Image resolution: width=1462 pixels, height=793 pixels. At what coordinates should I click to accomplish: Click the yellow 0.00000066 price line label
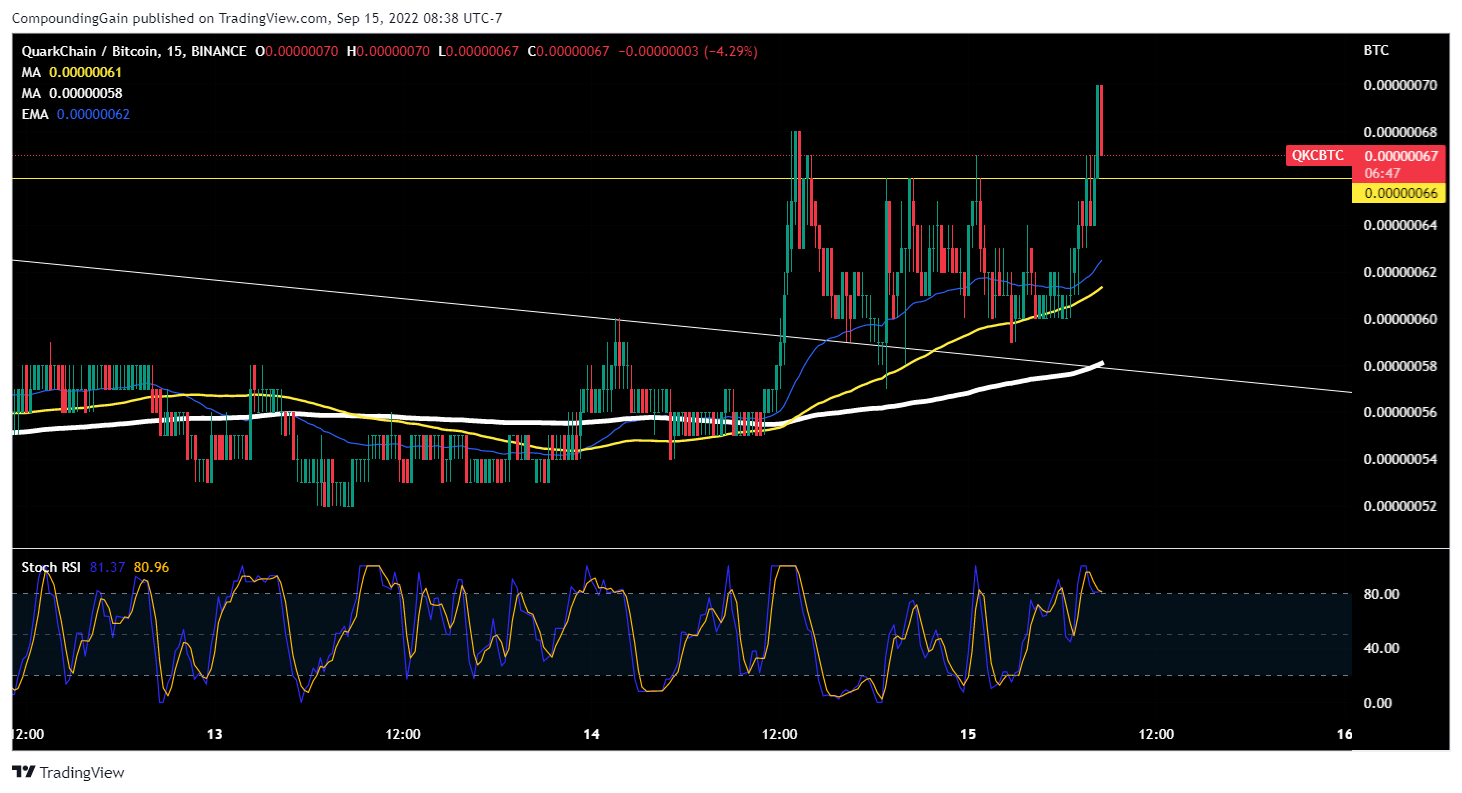coord(1400,193)
